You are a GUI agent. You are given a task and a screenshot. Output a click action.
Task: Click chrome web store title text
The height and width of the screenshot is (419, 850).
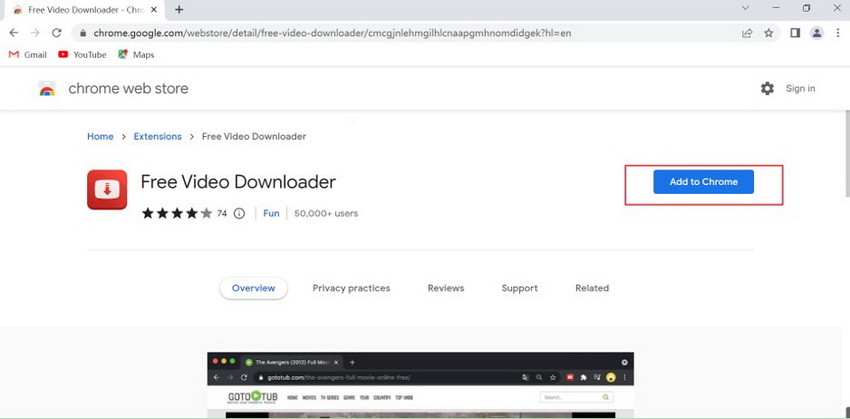[128, 89]
